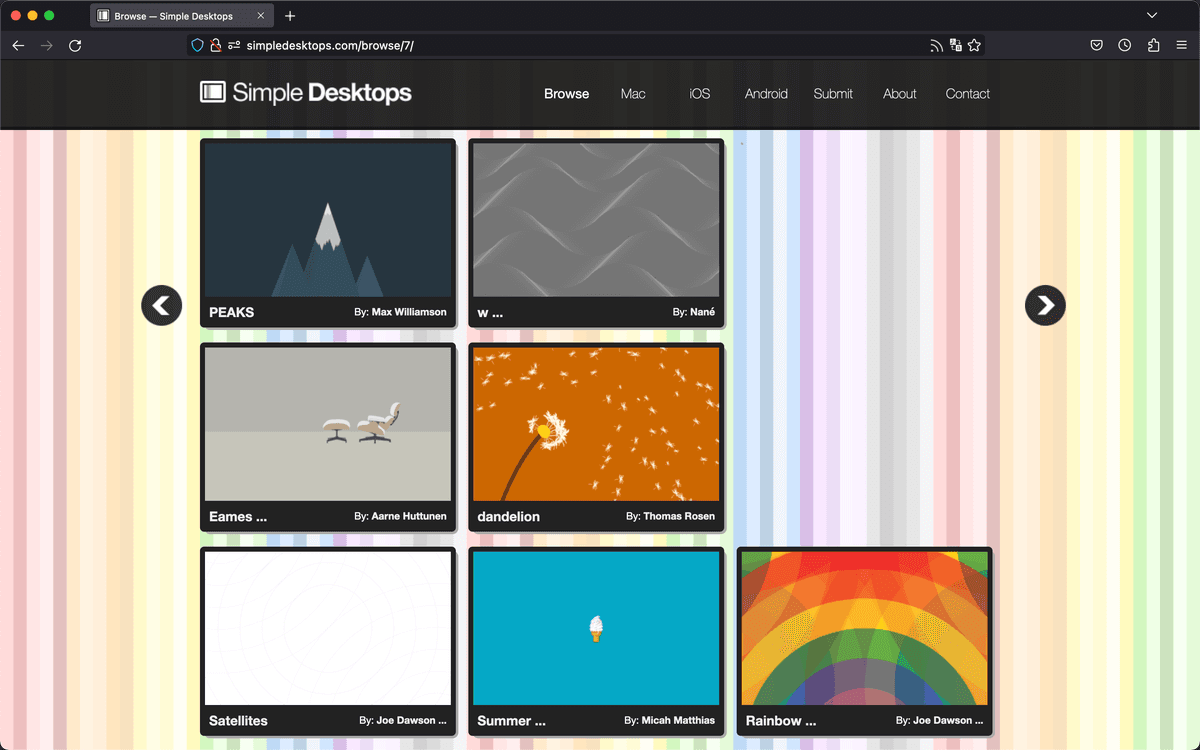Open a new tab with plus icon

pos(290,16)
